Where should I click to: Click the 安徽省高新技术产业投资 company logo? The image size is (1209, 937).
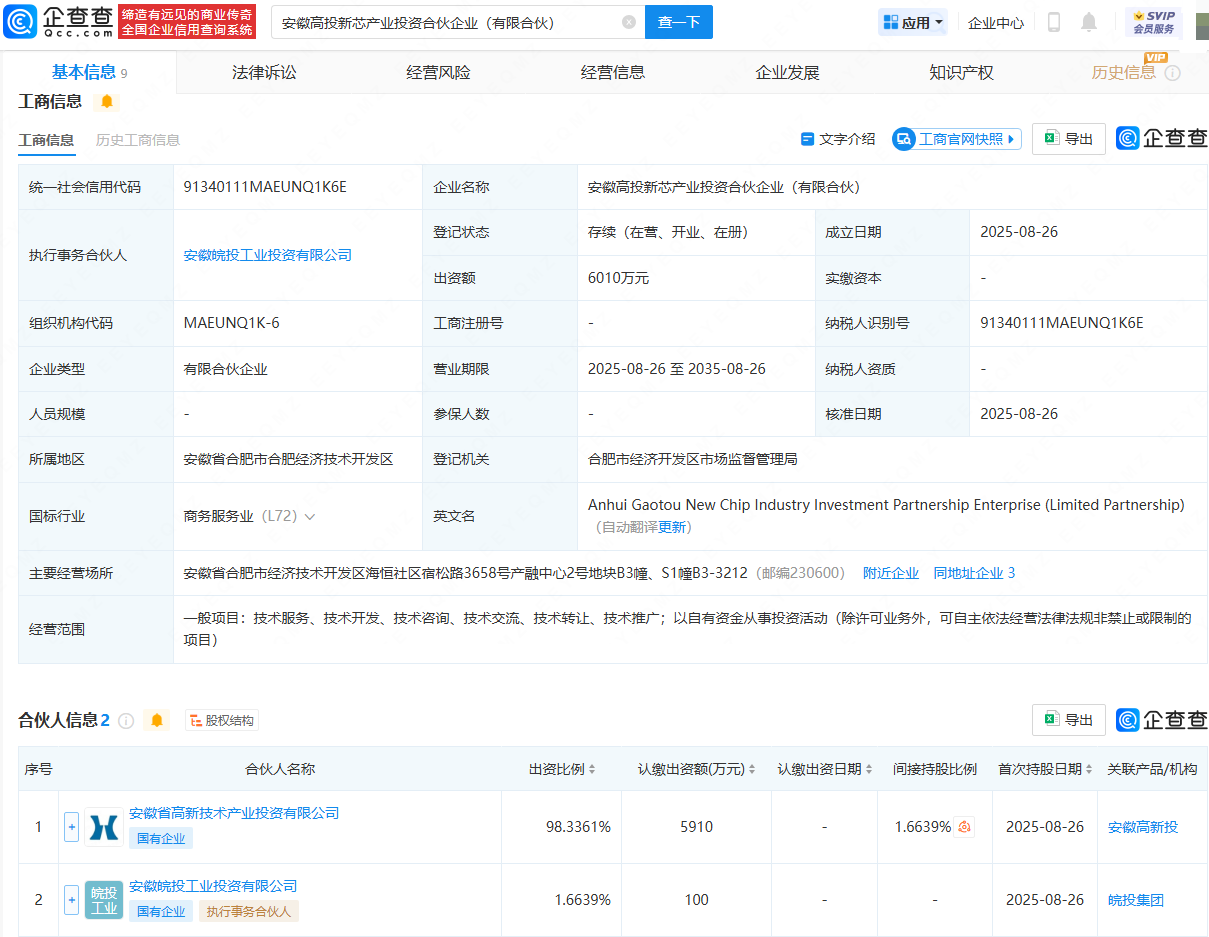point(104,827)
